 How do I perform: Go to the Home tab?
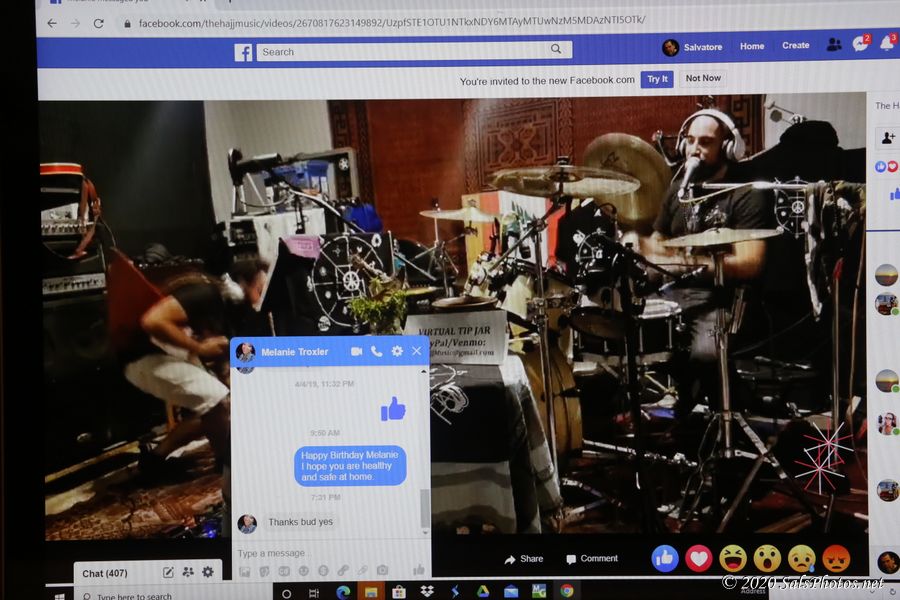point(752,46)
